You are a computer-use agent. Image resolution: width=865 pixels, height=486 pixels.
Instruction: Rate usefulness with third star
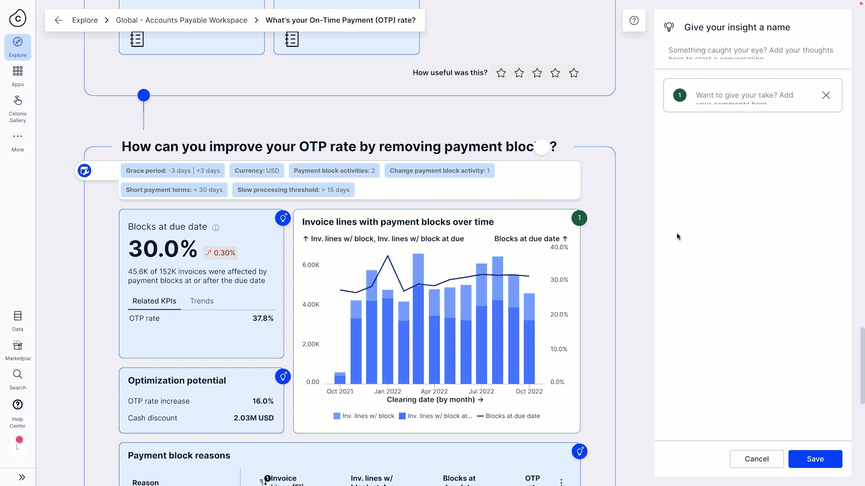click(537, 73)
